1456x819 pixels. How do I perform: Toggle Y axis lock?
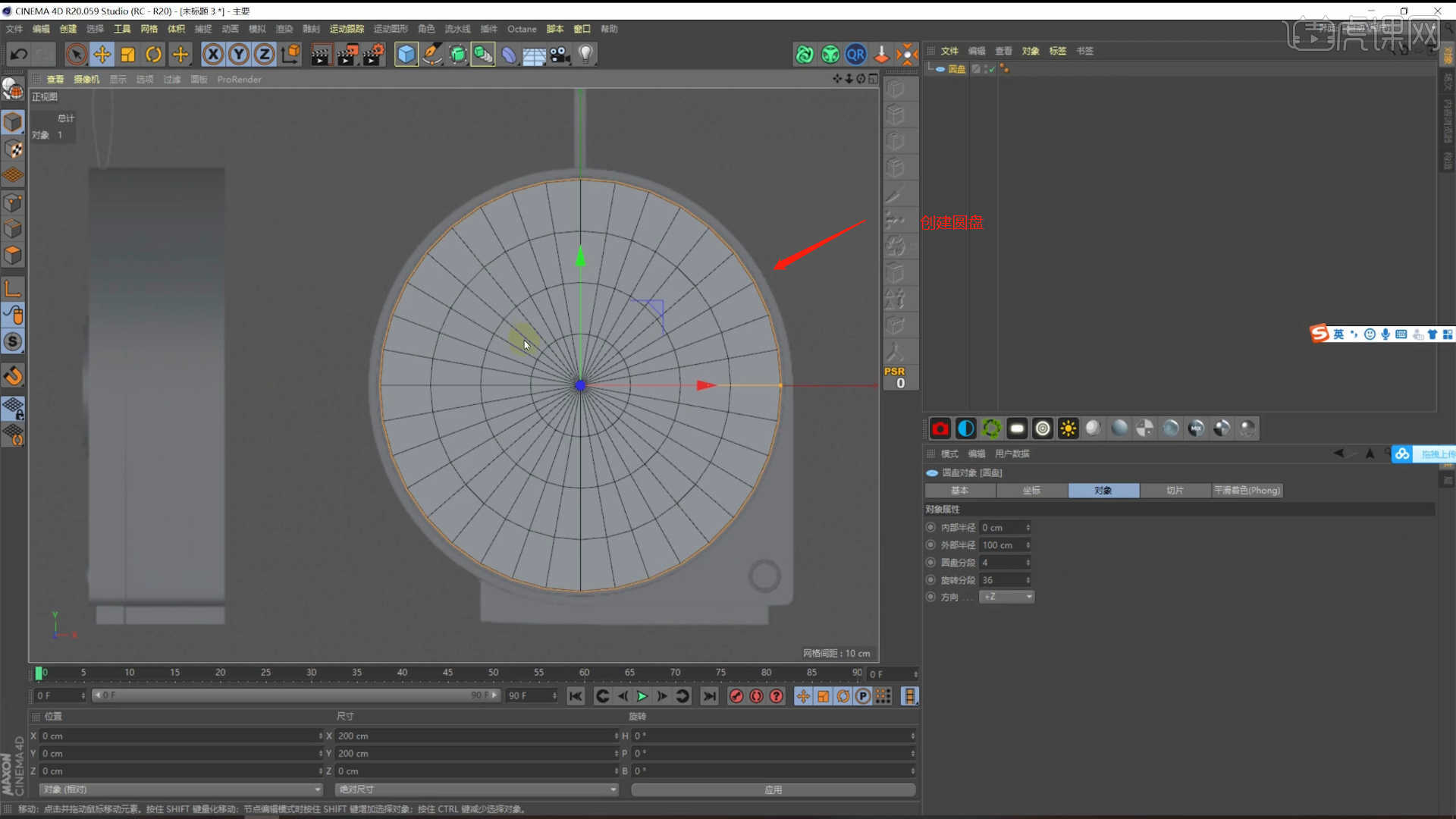tap(239, 54)
